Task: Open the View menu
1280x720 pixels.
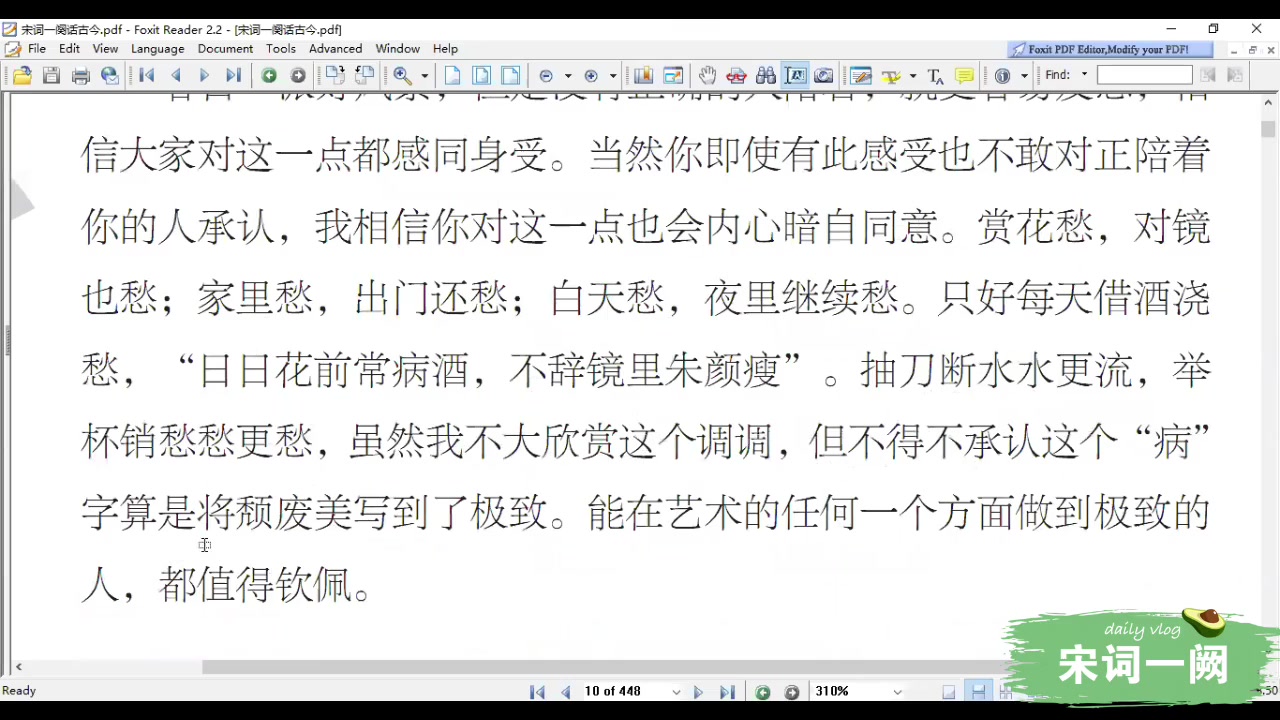Action: 105,48
